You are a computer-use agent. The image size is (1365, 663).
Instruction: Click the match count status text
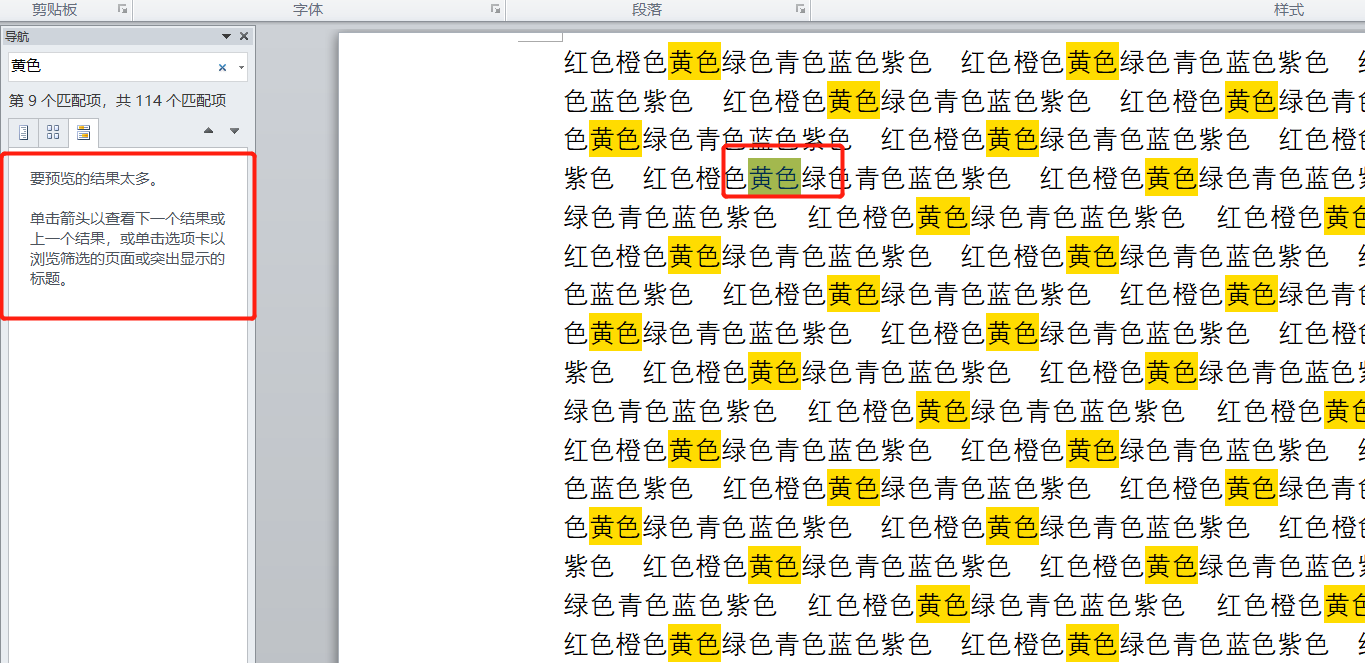(117, 101)
